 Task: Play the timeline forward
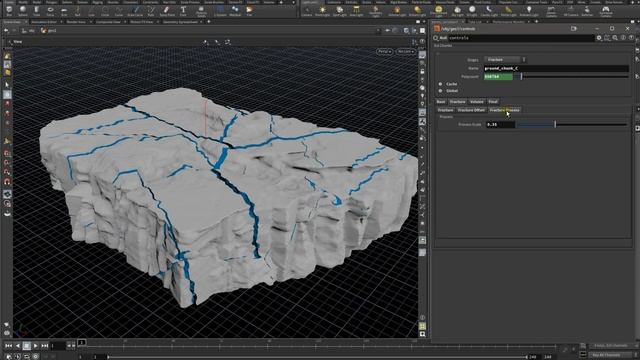[x=36, y=346]
